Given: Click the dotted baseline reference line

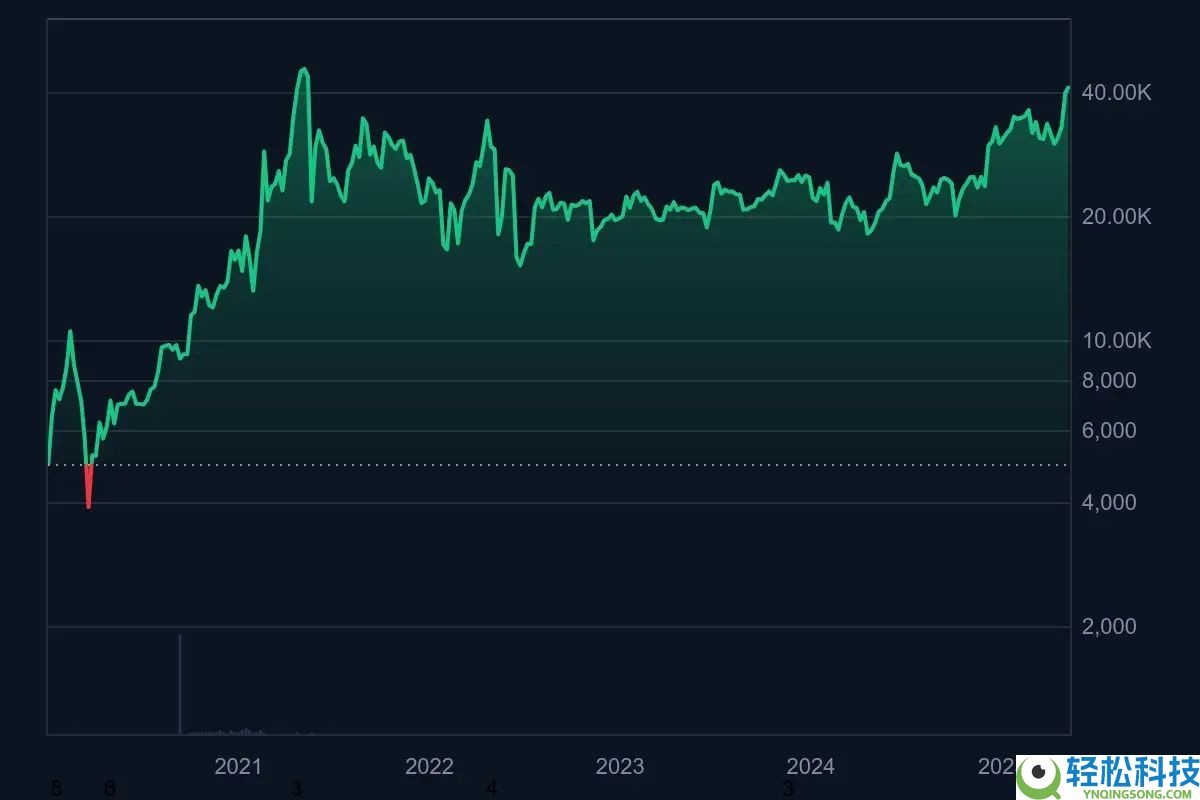Looking at the screenshot, I should [600, 465].
